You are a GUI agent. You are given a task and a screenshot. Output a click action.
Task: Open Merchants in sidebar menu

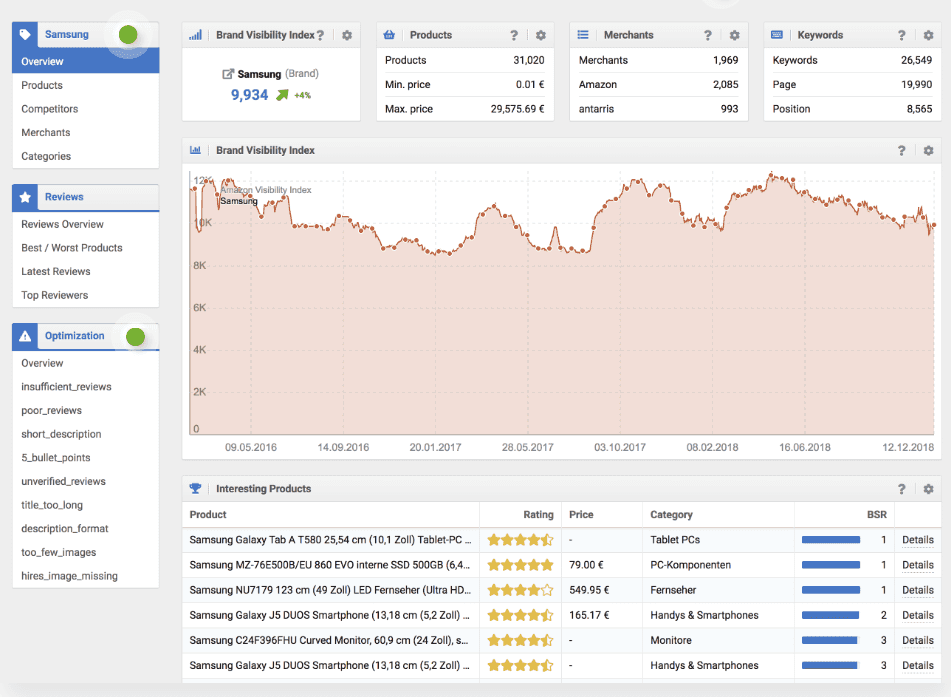(45, 132)
